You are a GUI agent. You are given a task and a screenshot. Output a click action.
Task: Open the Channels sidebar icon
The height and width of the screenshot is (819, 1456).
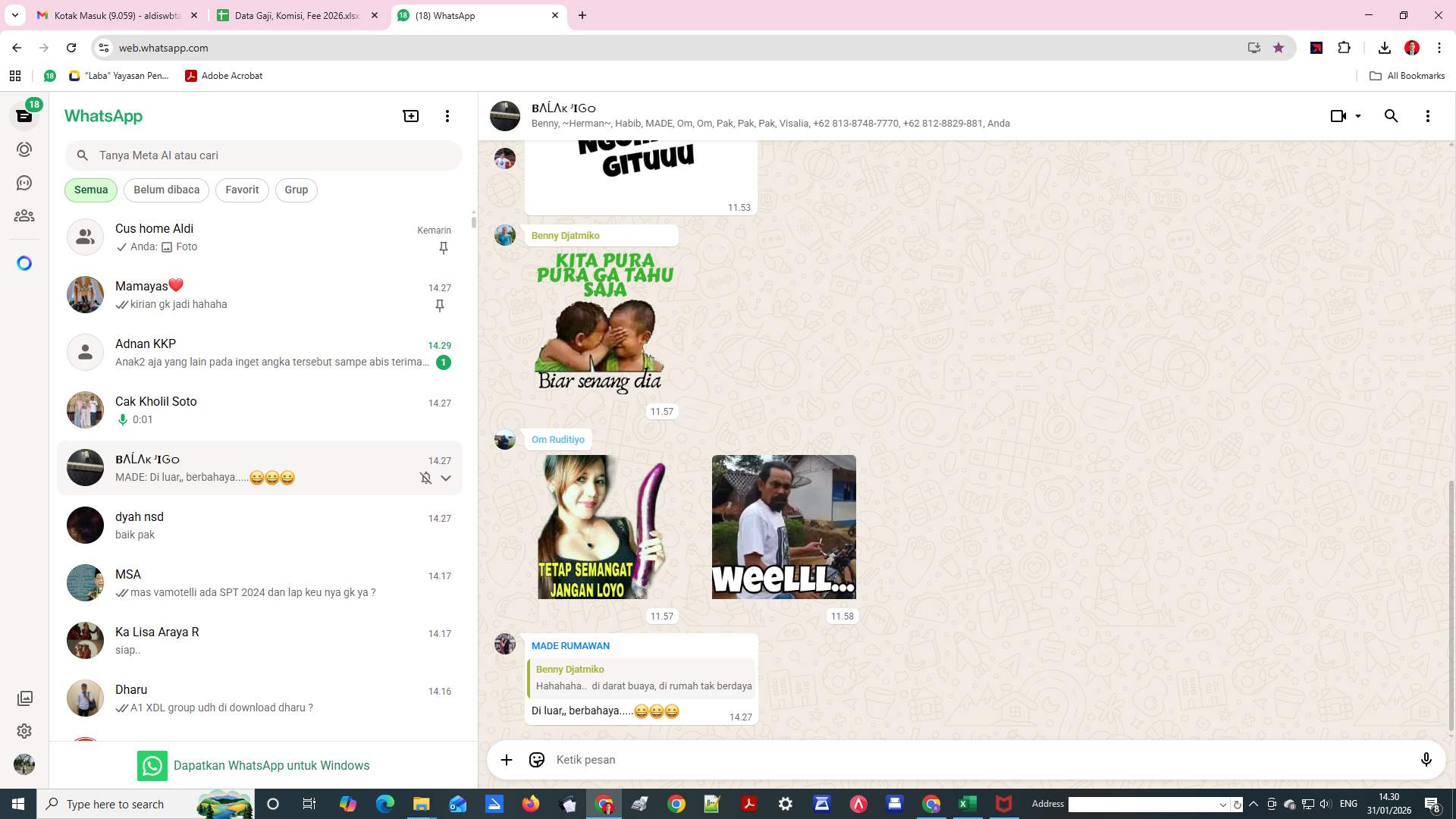pyautogui.click(x=24, y=183)
